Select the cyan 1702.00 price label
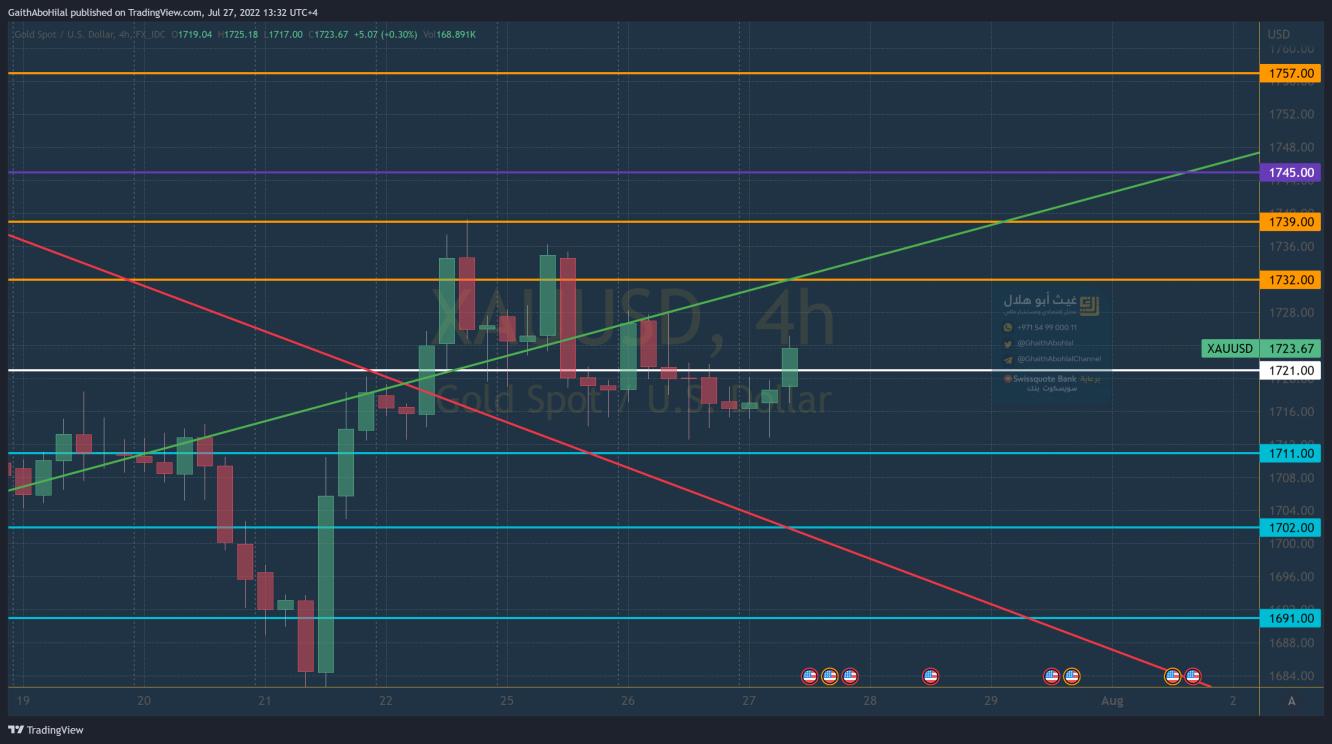 click(1290, 527)
